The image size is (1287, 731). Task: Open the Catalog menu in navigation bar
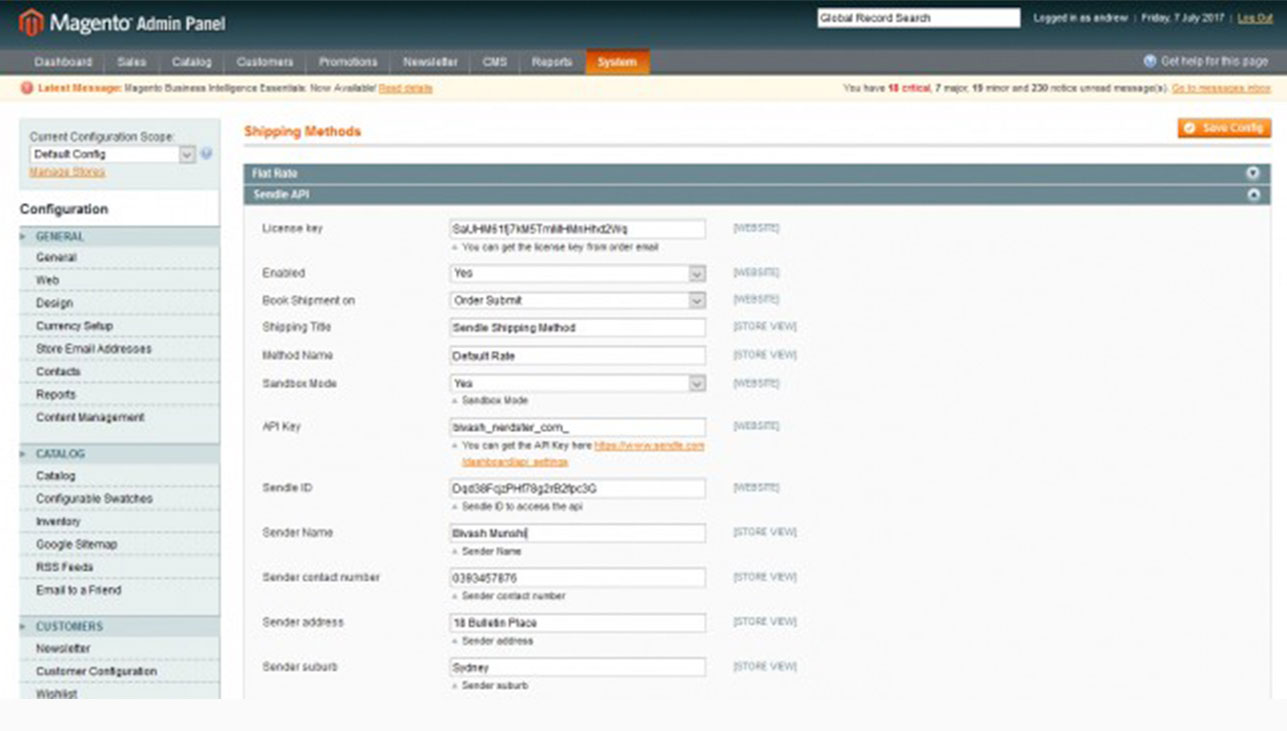[191, 62]
